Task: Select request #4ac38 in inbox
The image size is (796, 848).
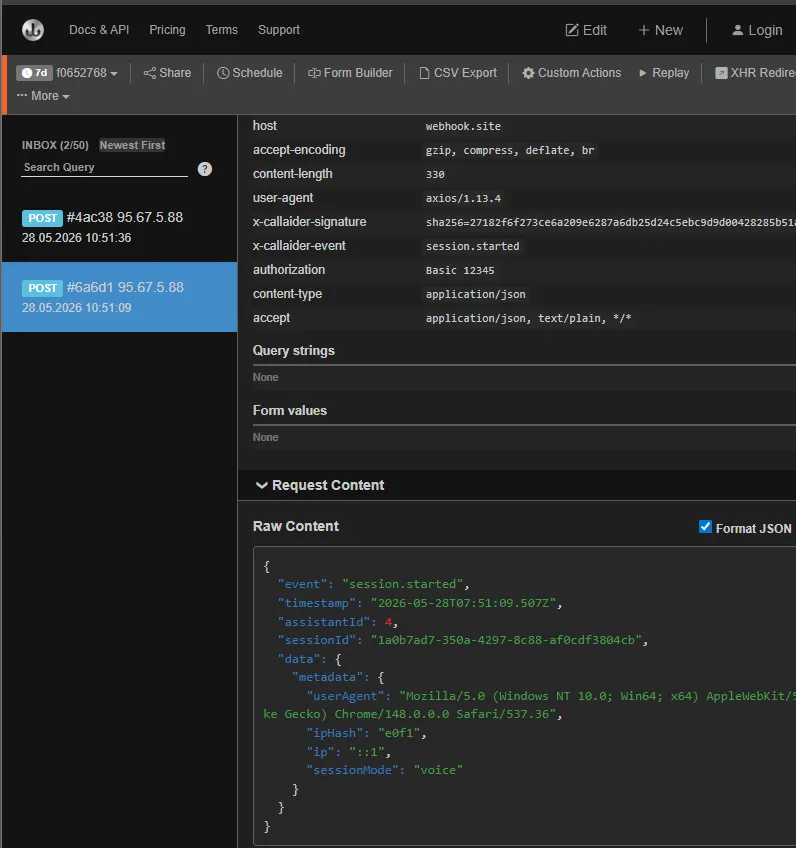Action: click(x=120, y=227)
